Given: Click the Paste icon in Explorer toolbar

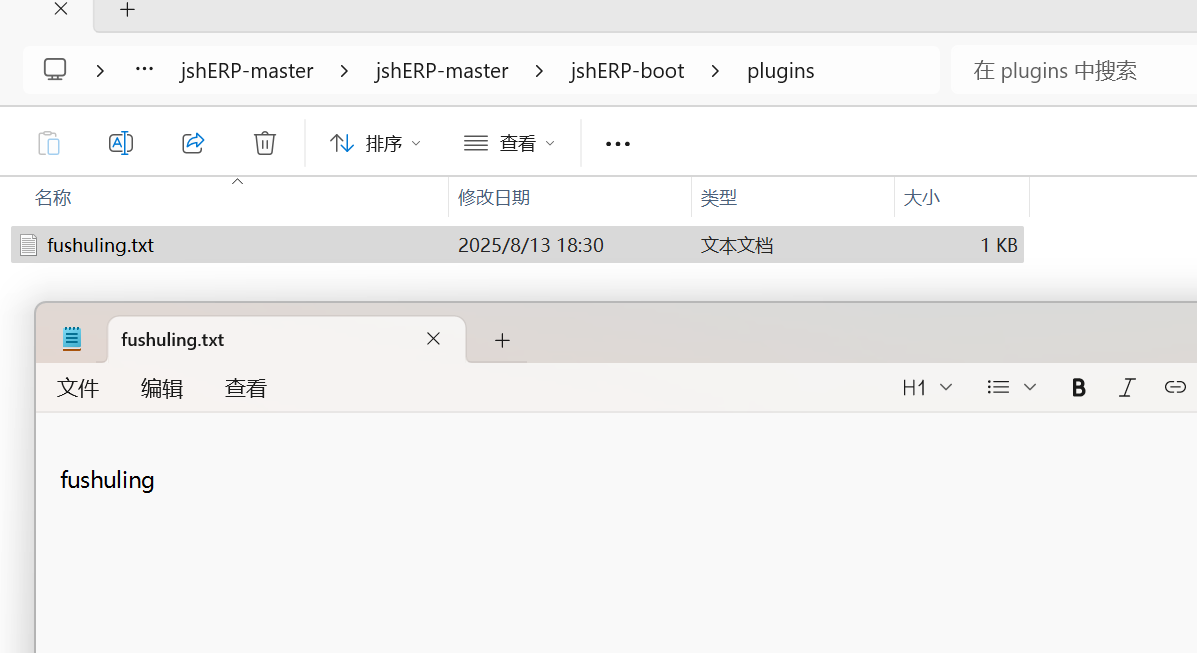Looking at the screenshot, I should (49, 143).
